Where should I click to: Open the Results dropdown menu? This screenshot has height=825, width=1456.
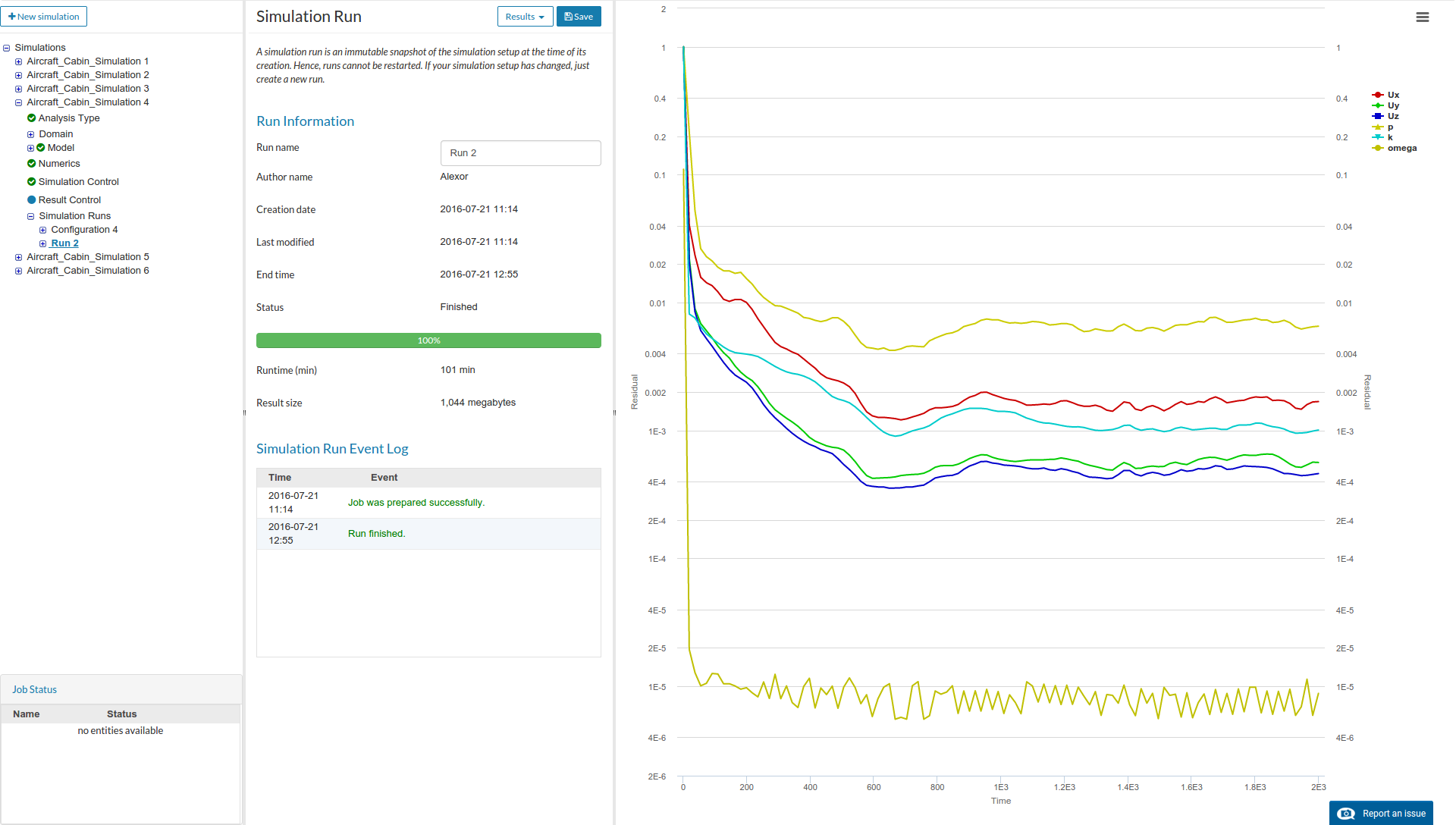525,17
